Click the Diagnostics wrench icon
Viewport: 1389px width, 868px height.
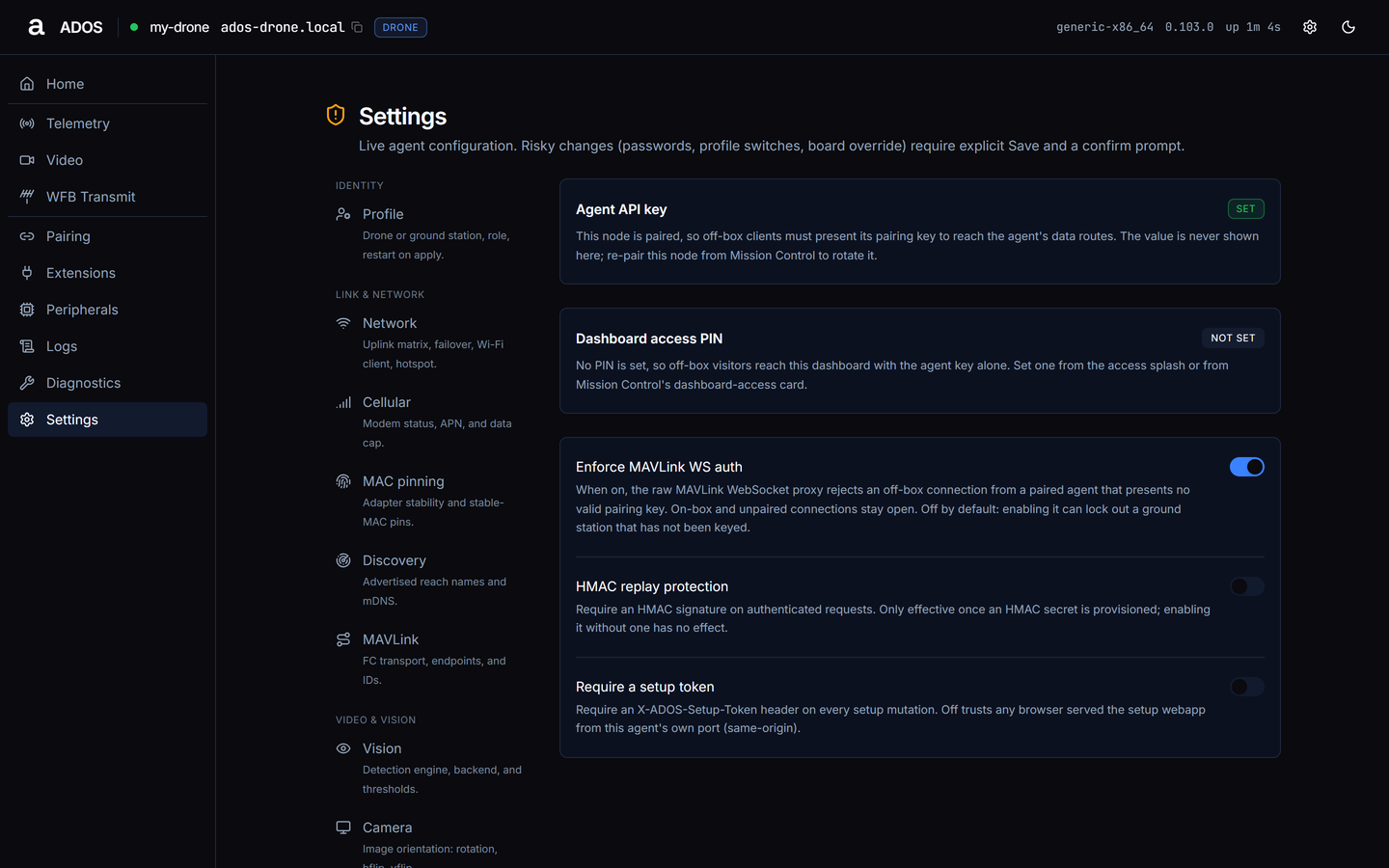click(x=27, y=383)
